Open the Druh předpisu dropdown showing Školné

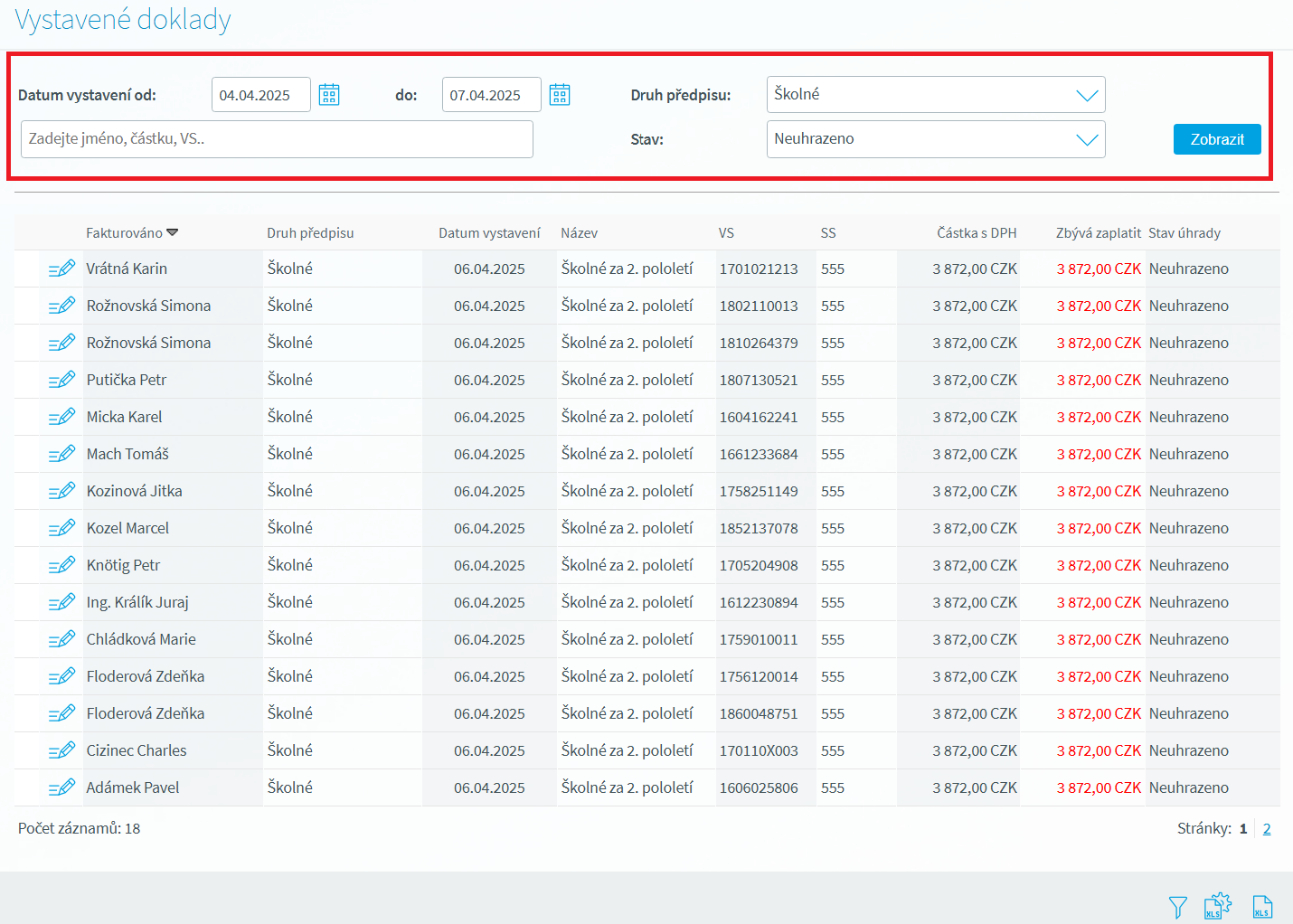936,95
